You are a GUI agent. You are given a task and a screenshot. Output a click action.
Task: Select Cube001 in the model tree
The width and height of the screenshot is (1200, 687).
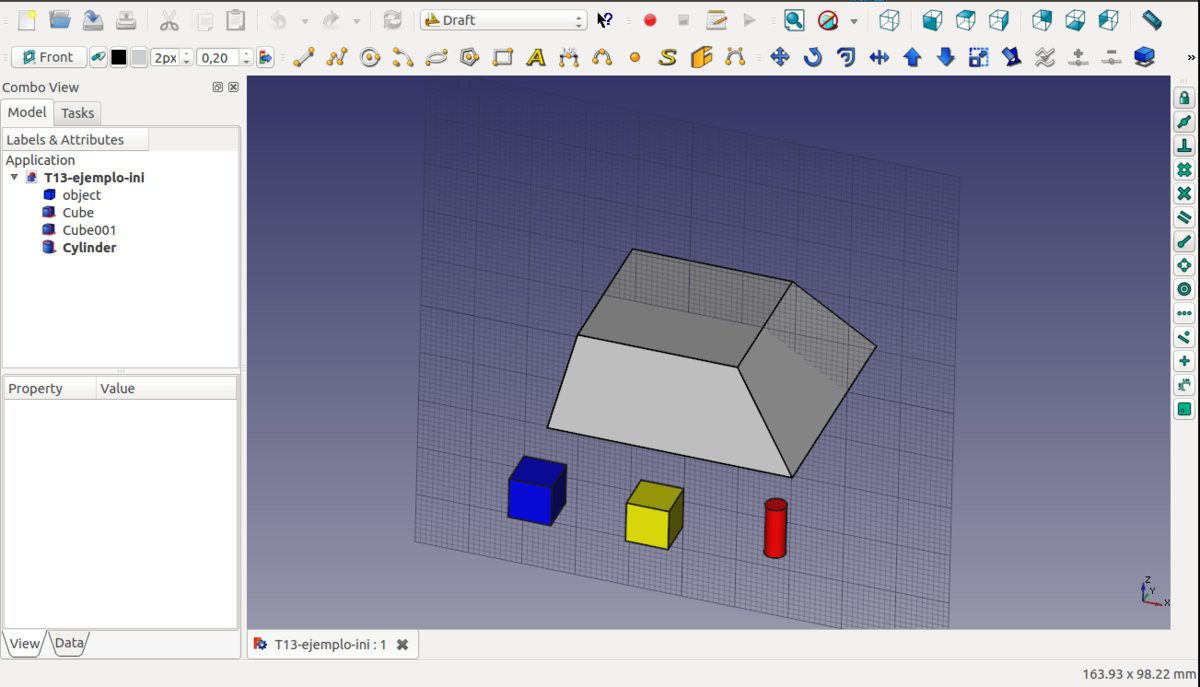[89, 230]
